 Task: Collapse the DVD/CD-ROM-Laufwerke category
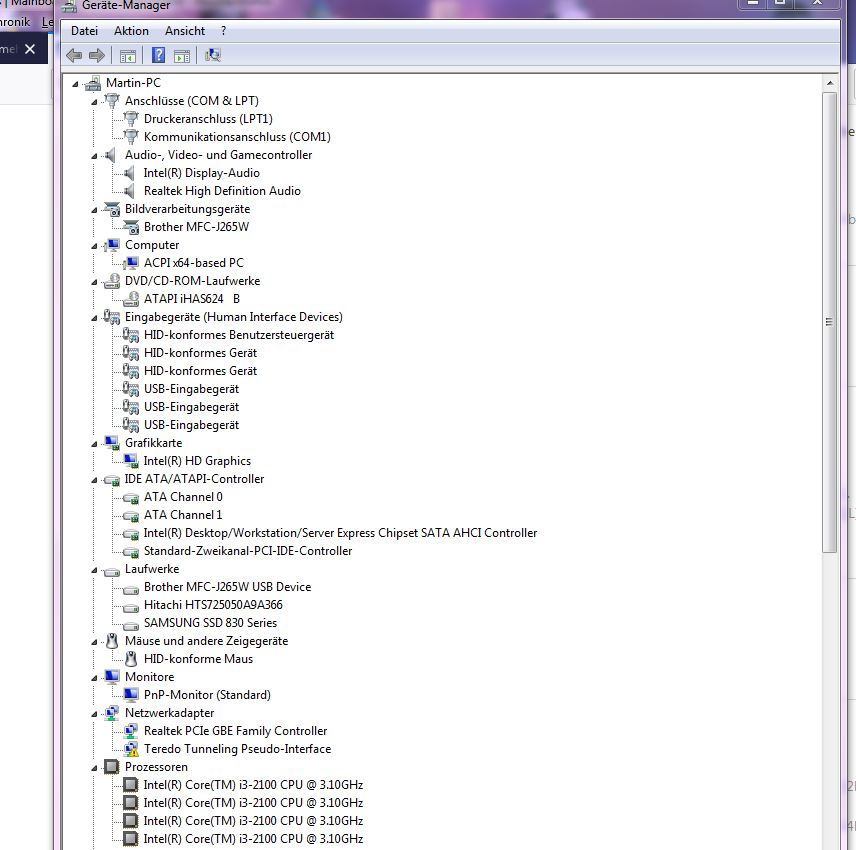[x=94, y=282]
